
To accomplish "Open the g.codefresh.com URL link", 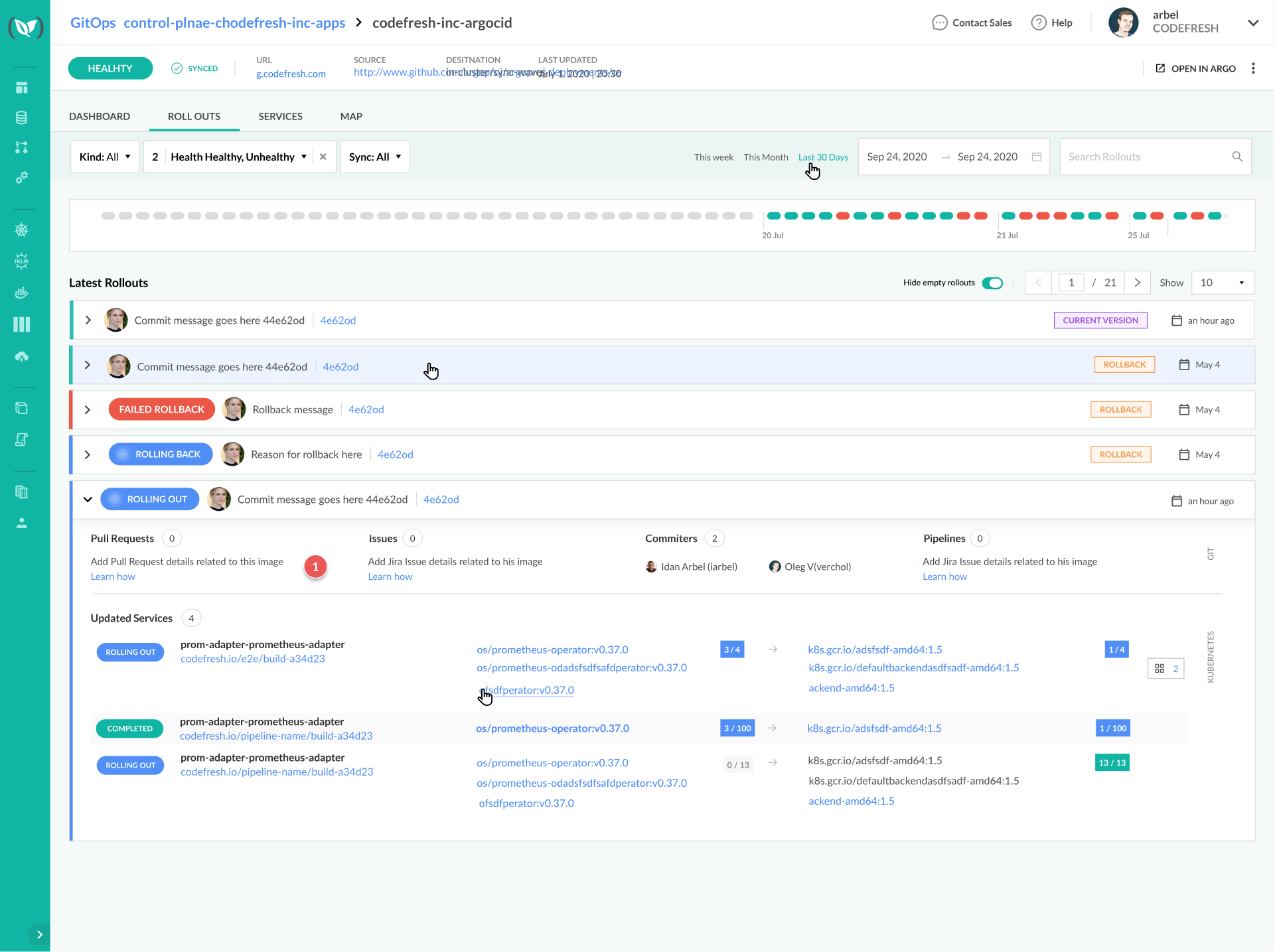I will 291,74.
